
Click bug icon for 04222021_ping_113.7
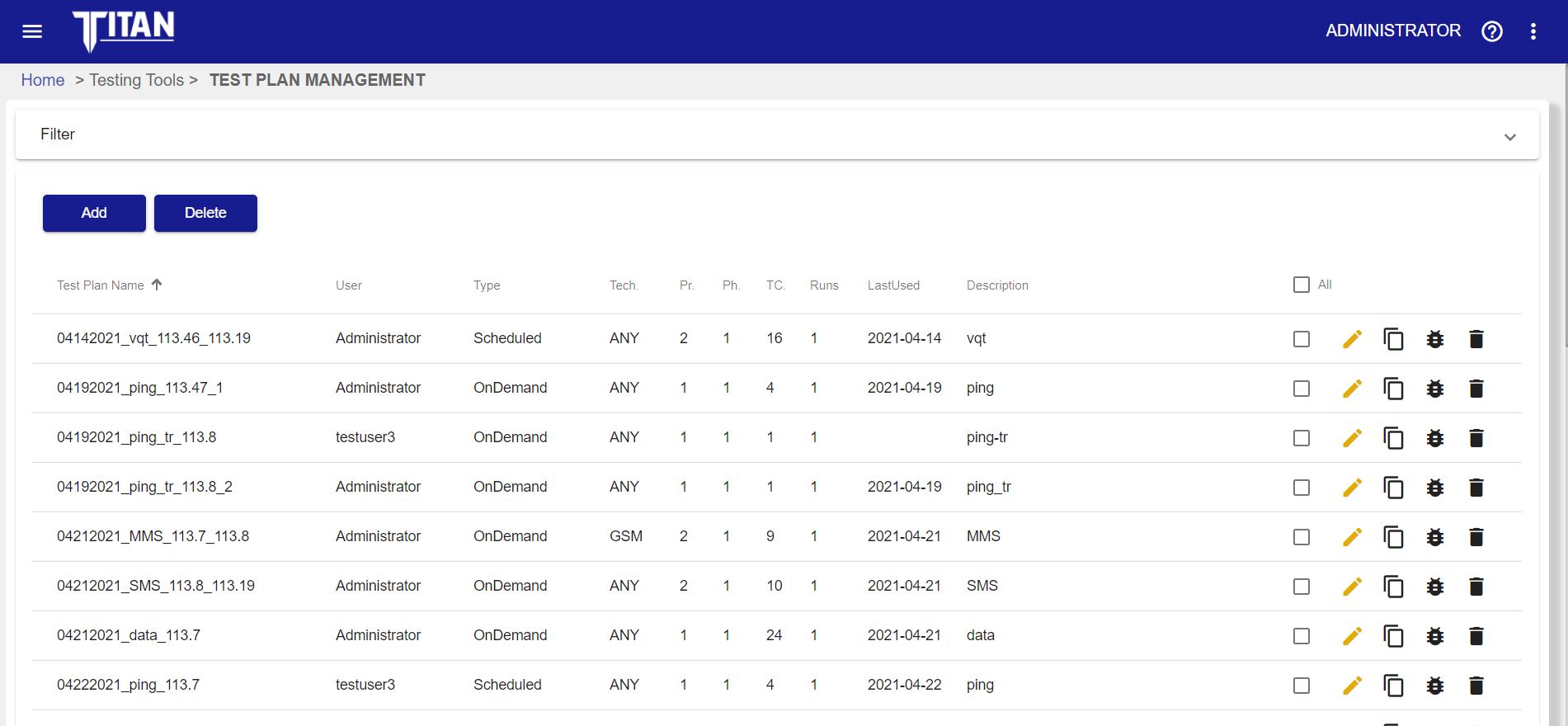pos(1435,686)
